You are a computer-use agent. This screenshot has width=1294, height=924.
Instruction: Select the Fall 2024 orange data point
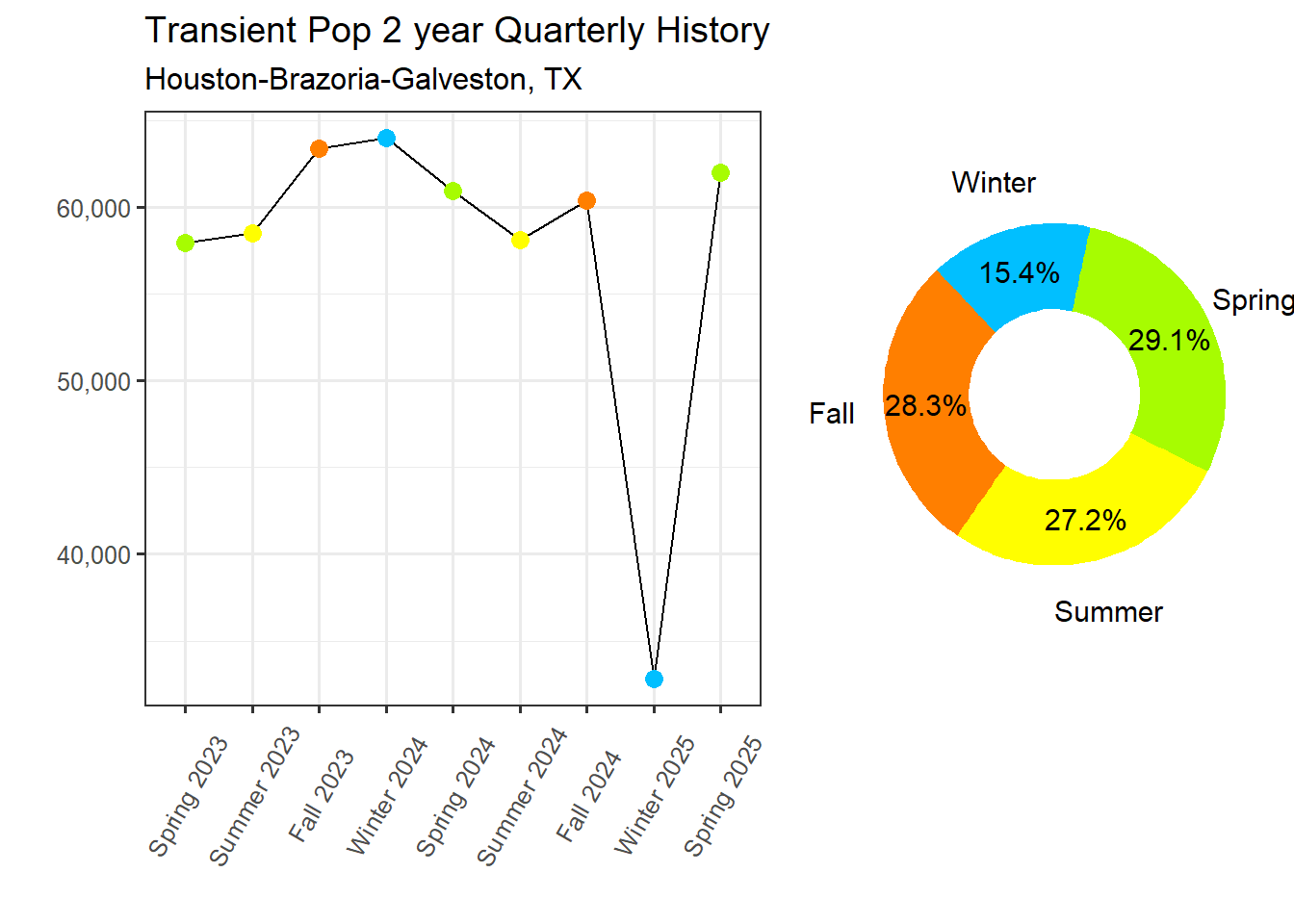pos(586,200)
